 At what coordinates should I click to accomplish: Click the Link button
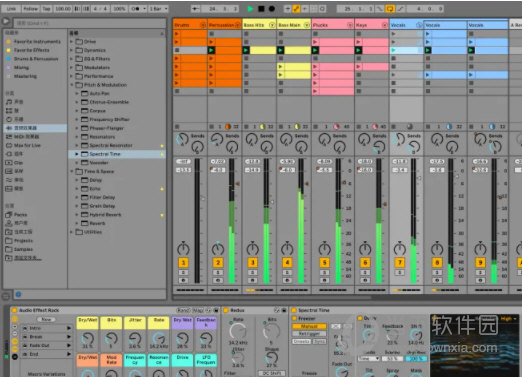(x=11, y=9)
